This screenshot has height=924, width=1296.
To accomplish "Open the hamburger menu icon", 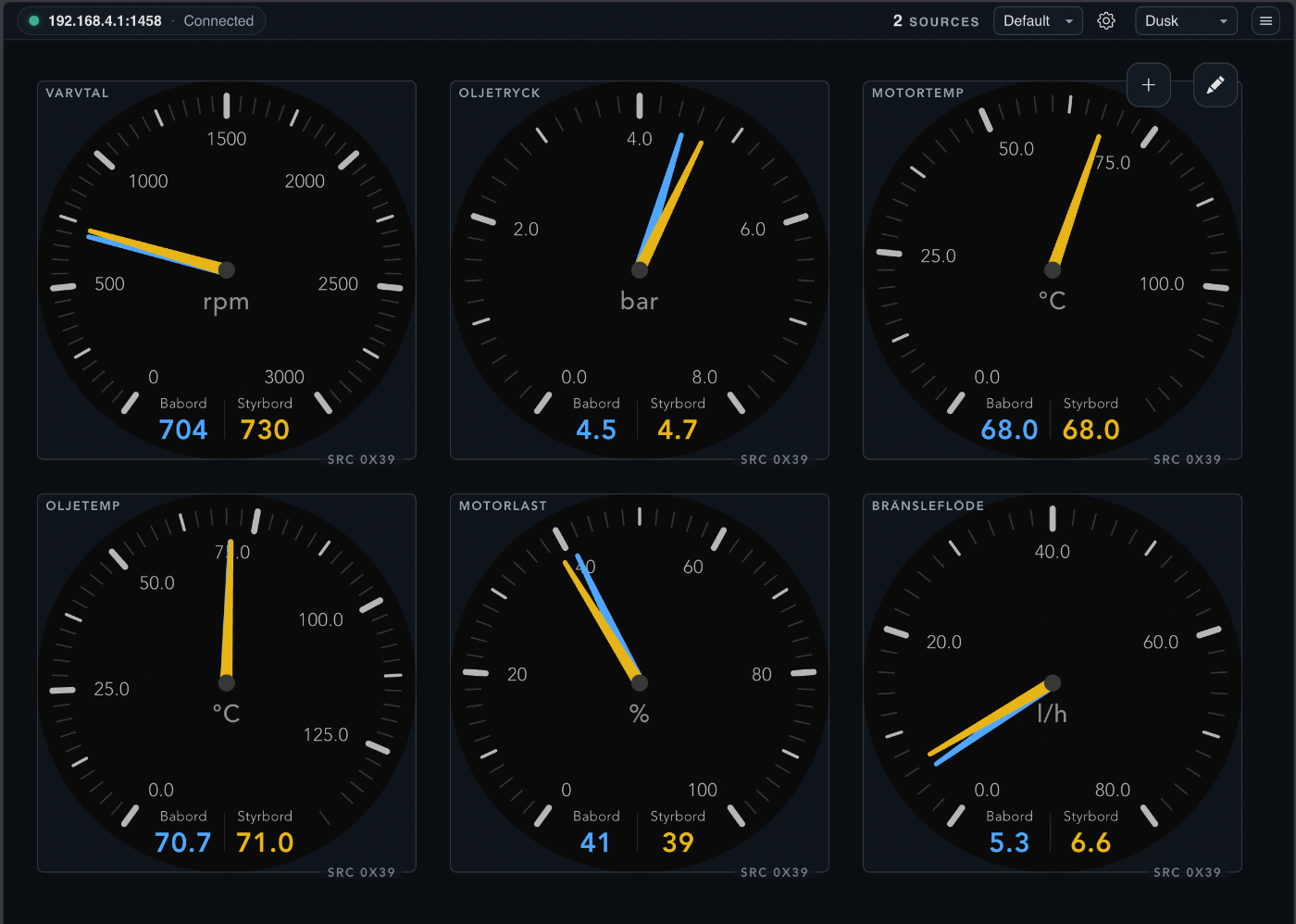I will pyautogui.click(x=1265, y=20).
